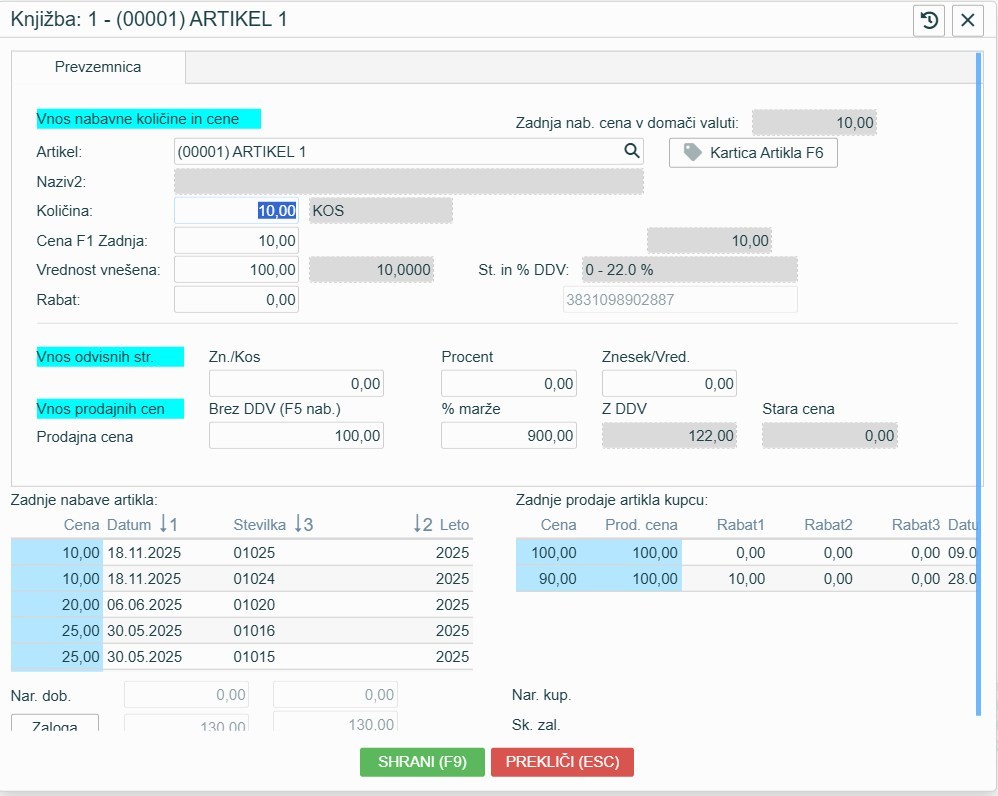Click the magnifier search icon in Artikel field

click(x=631, y=151)
